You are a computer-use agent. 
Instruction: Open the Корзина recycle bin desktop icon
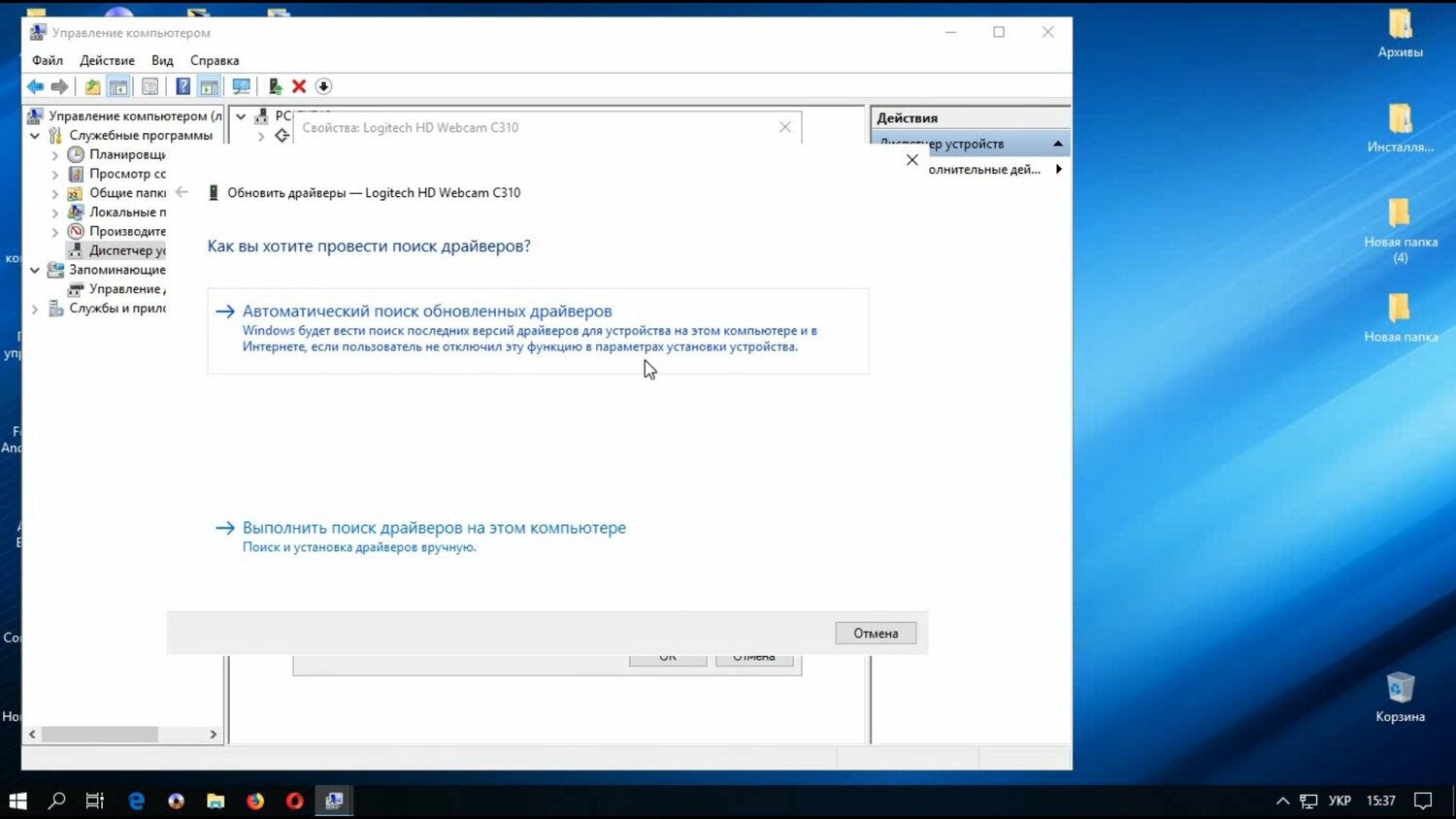coord(1400,698)
